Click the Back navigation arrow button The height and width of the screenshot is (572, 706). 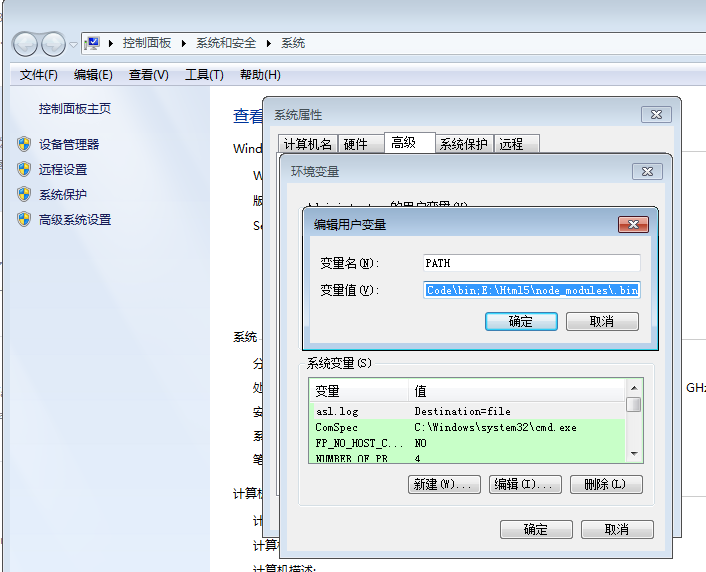[25, 44]
